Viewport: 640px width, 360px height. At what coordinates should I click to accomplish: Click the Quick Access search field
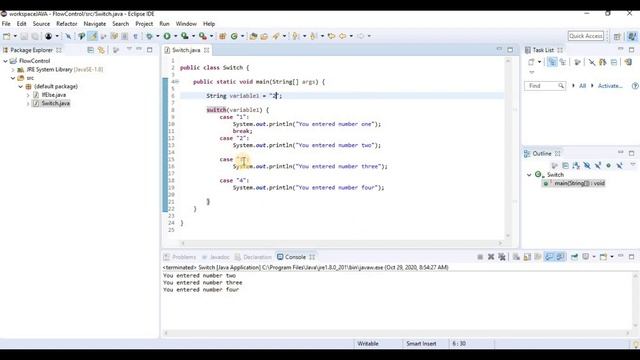click(x=586, y=36)
